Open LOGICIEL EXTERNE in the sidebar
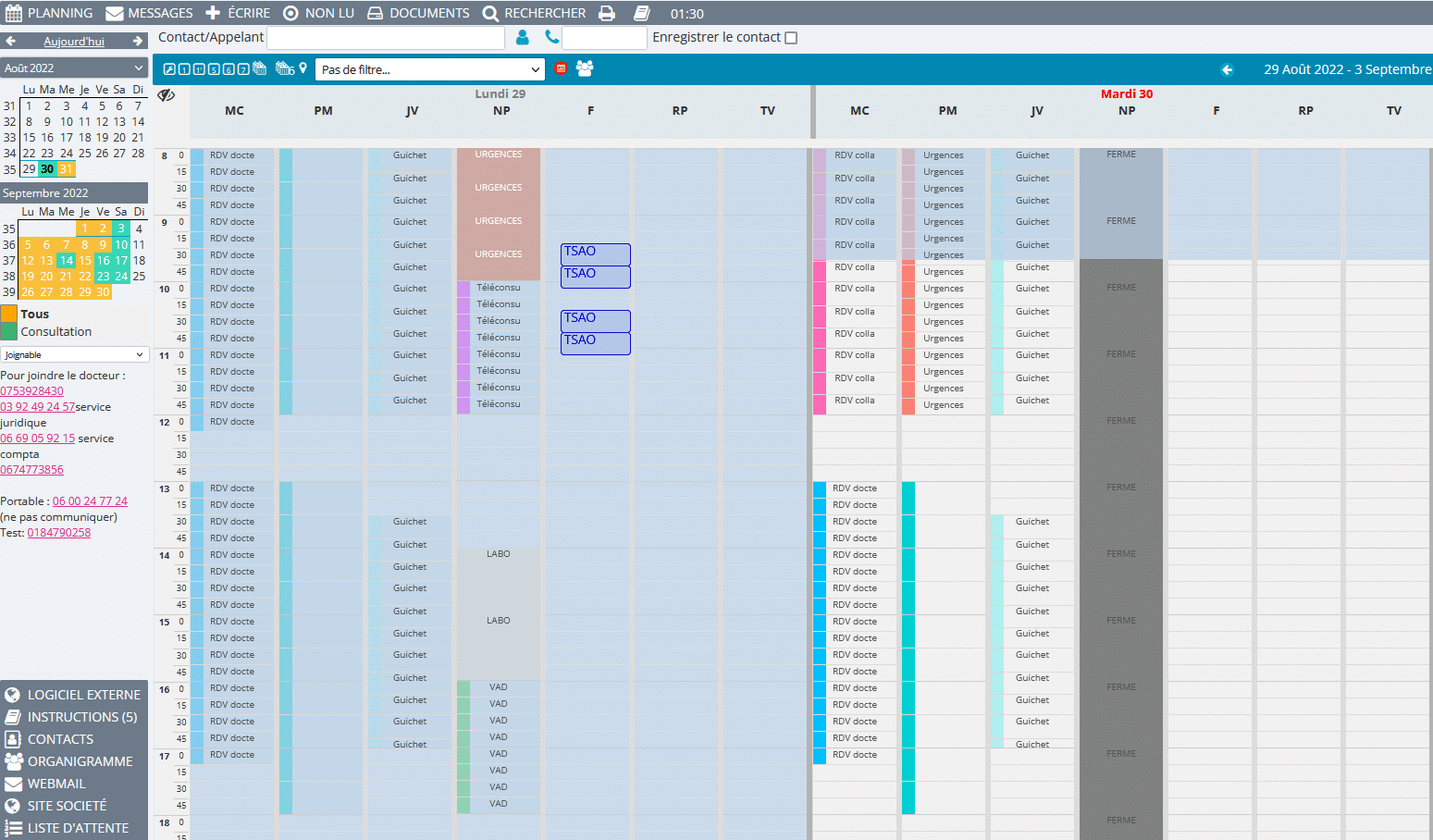 pos(74,695)
